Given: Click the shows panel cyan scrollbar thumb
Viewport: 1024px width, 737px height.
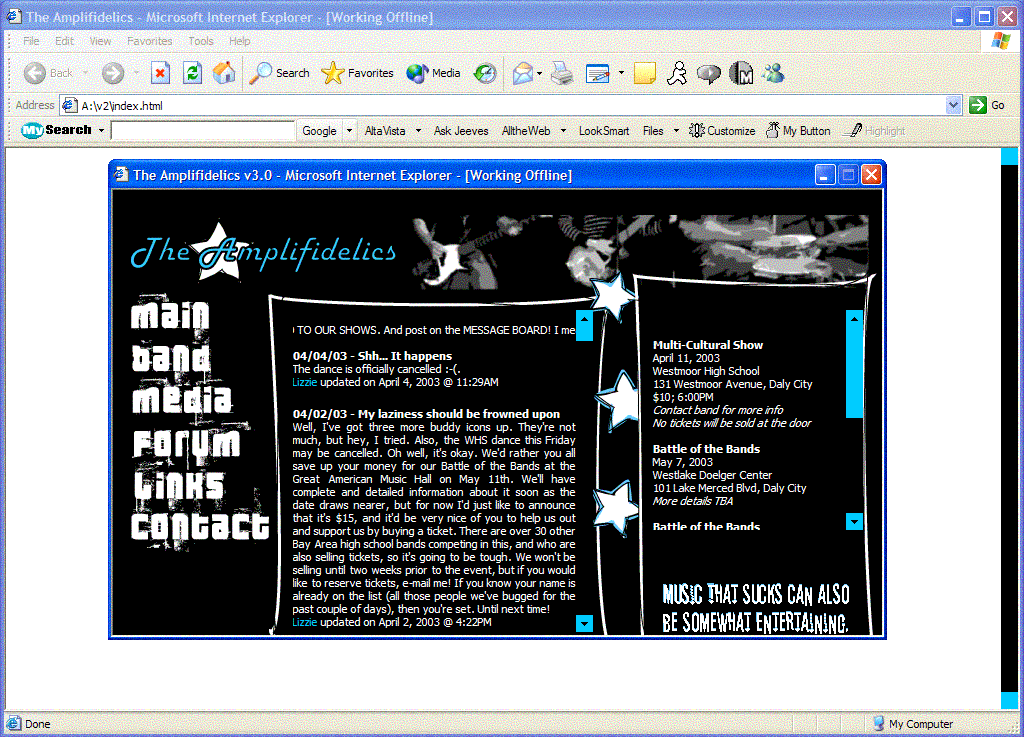Looking at the screenshot, I should coord(854,371).
